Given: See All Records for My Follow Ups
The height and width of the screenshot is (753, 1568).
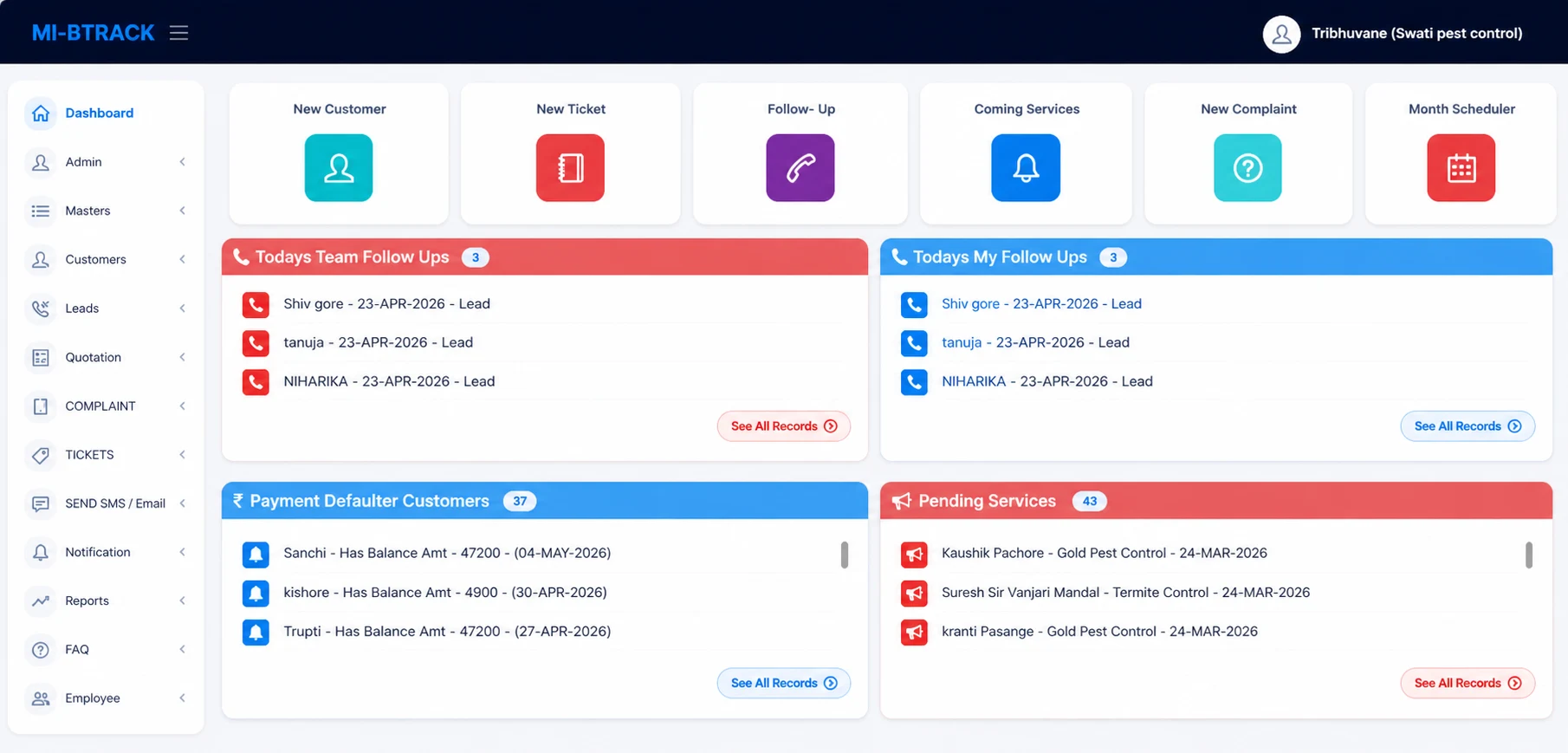Looking at the screenshot, I should (1468, 426).
